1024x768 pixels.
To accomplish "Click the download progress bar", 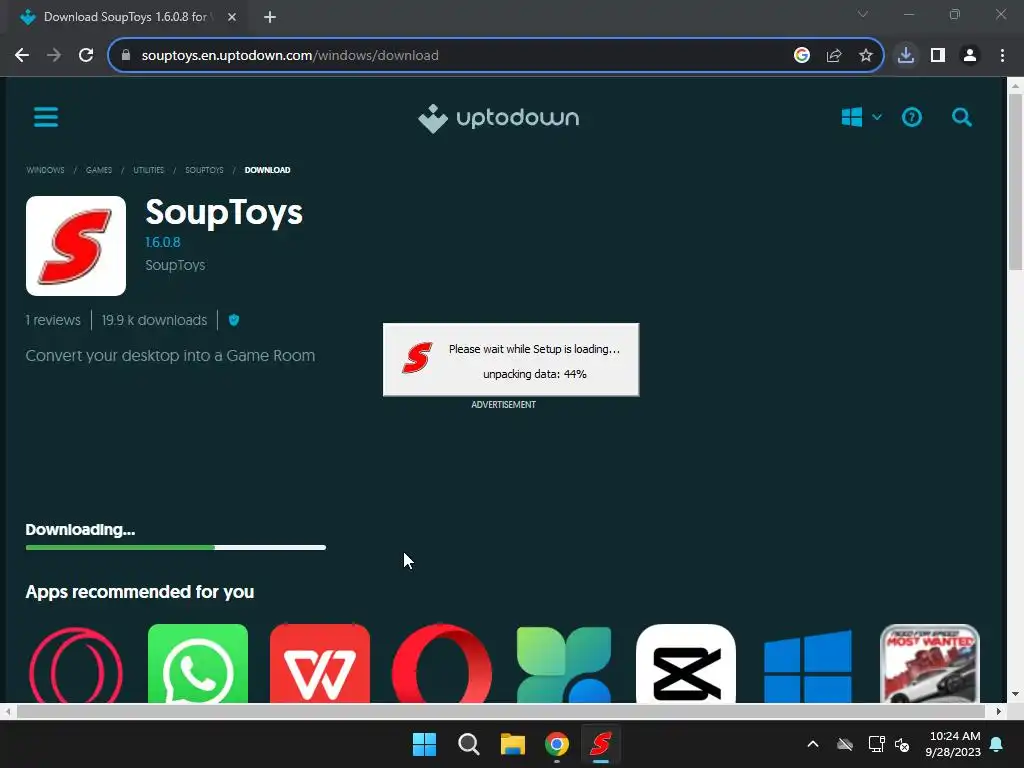I will tap(176, 547).
